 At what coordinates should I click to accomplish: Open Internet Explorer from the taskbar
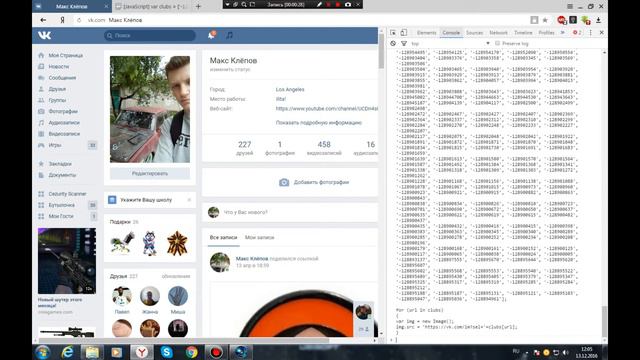coord(67,352)
